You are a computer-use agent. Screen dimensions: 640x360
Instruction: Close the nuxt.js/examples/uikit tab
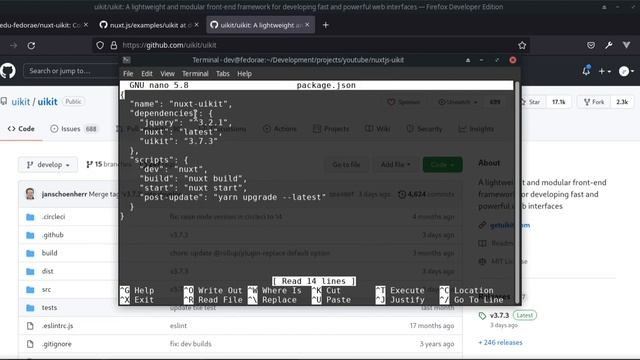tap(197, 25)
